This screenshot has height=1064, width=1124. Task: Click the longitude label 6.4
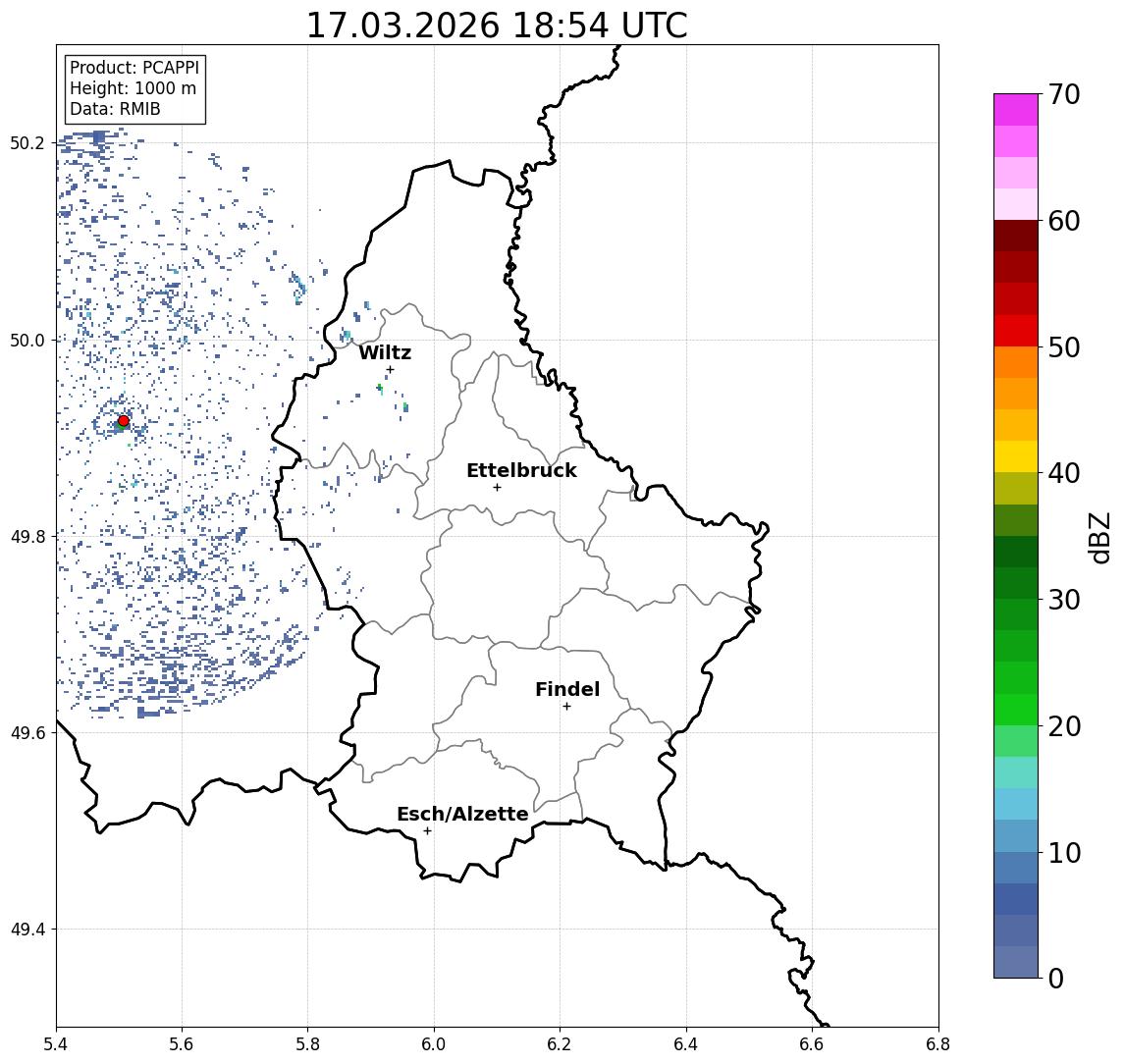686,1044
